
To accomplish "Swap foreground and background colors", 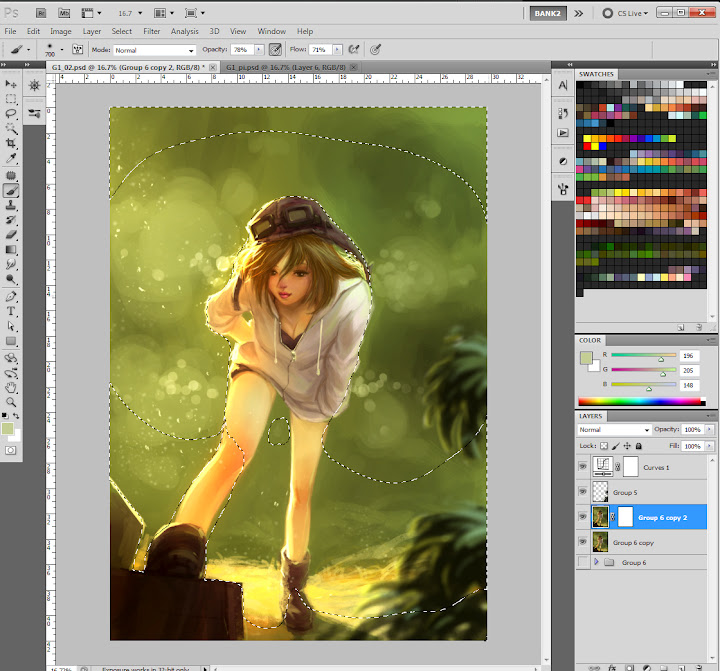I will [x=17, y=416].
